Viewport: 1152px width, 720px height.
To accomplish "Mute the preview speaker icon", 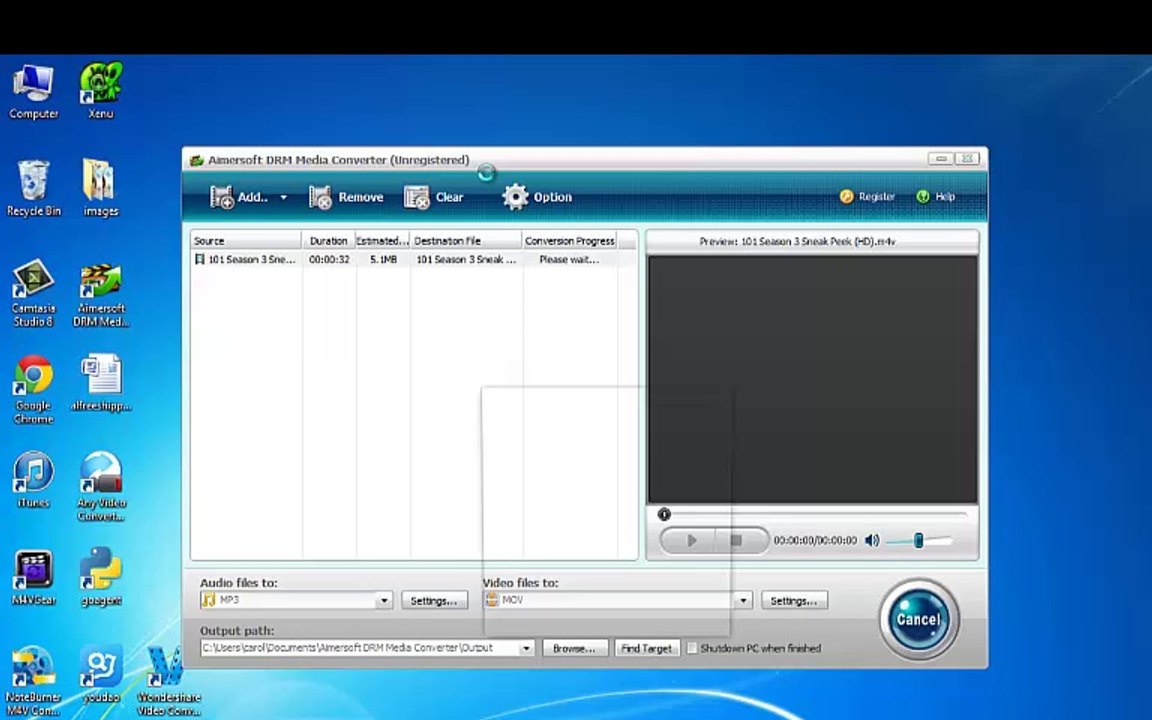I will coord(872,541).
